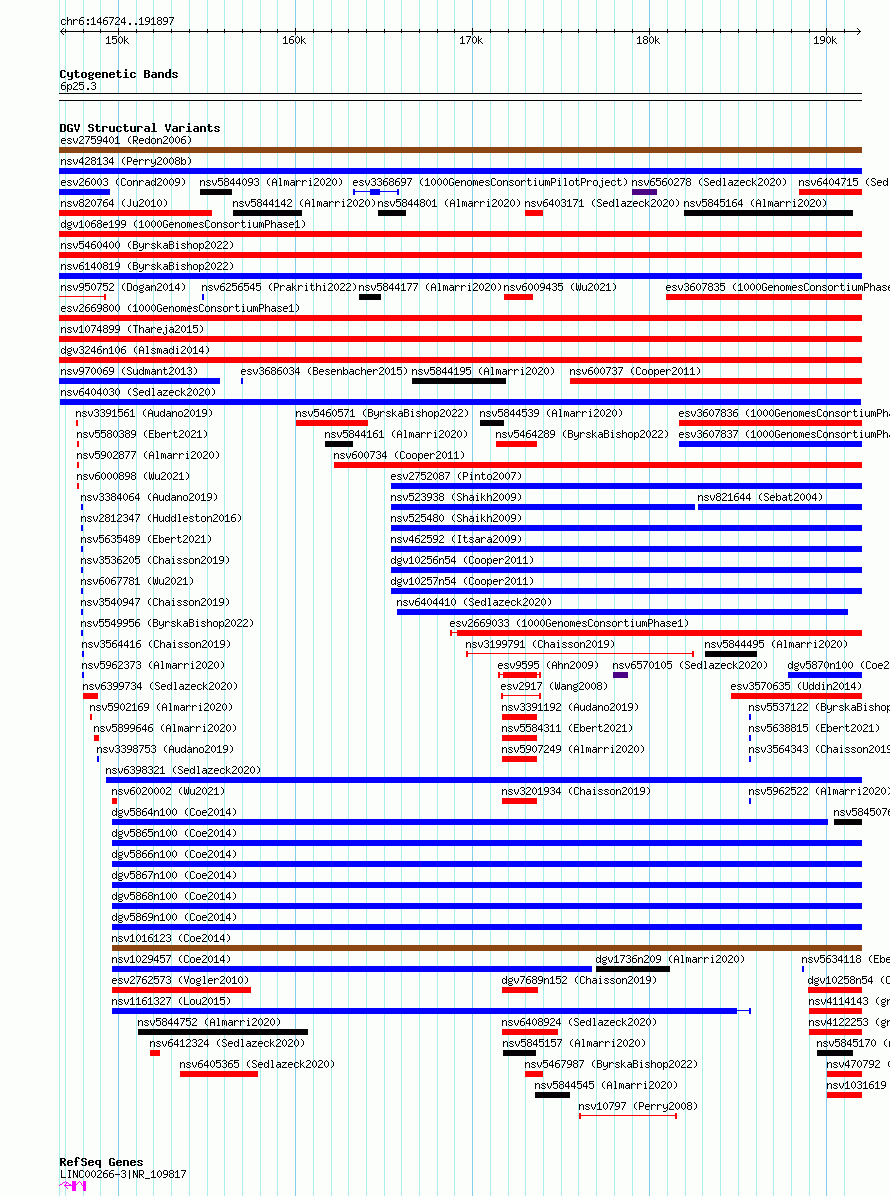Select esv2669033 1000GenomesConsortiumPhase1 label
890x1196 pixels.
coord(569,623)
